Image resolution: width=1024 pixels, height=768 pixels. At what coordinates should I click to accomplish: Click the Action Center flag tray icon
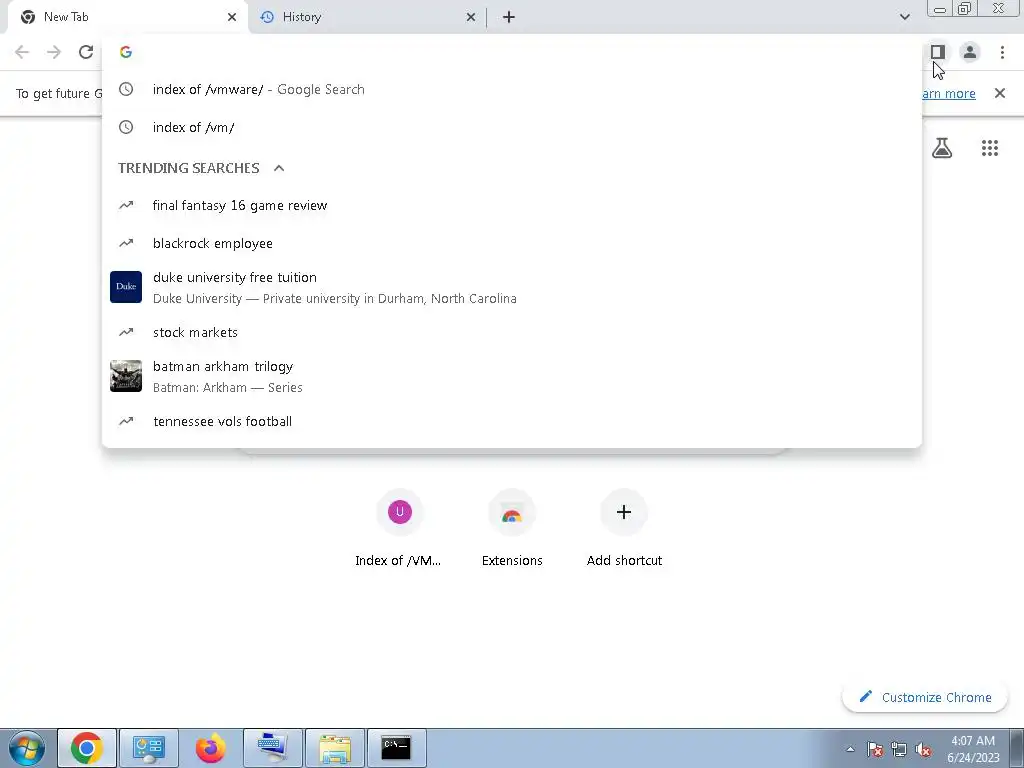pyautogui.click(x=875, y=750)
